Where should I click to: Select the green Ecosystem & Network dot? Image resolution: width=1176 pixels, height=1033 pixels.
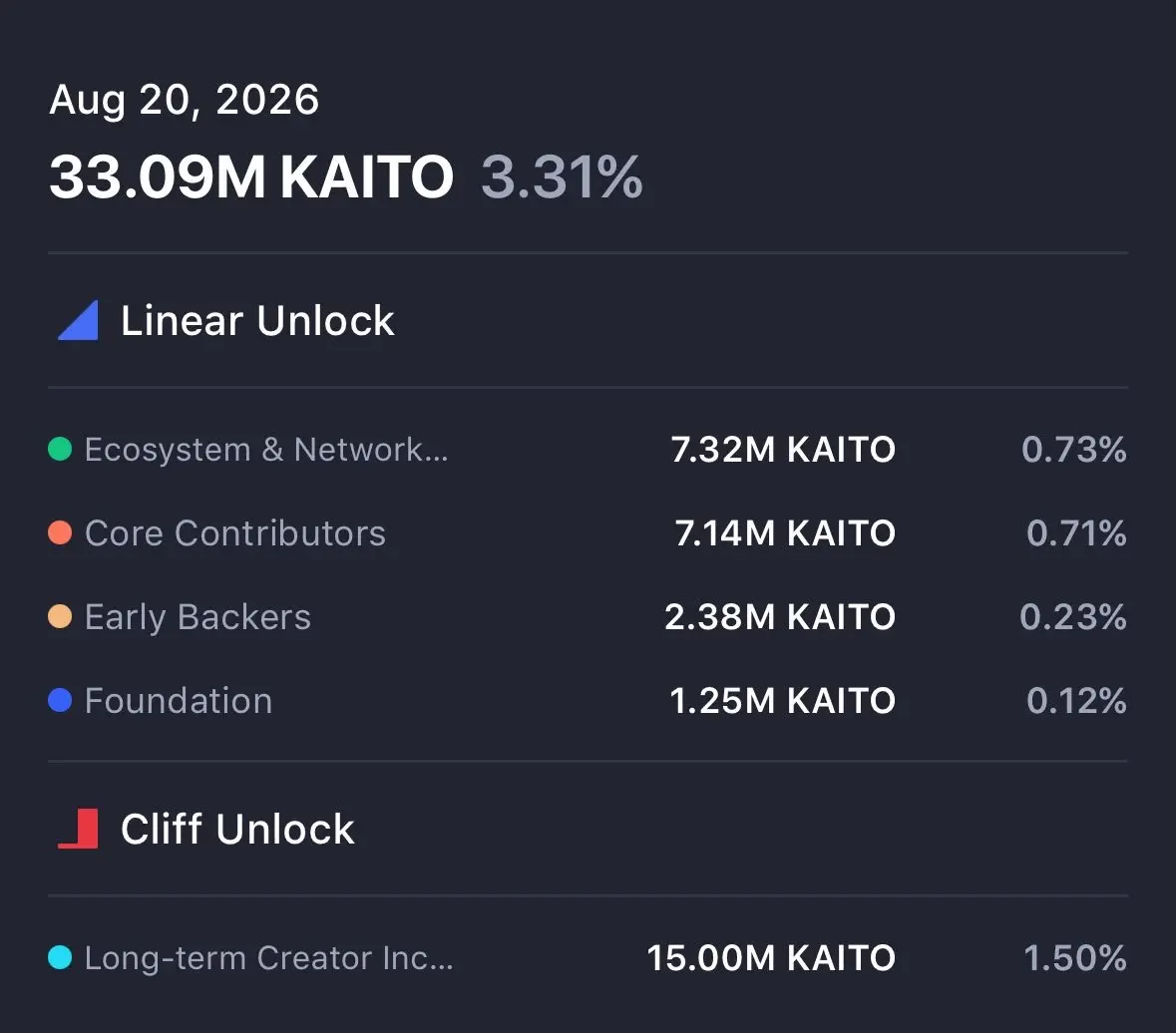click(60, 449)
